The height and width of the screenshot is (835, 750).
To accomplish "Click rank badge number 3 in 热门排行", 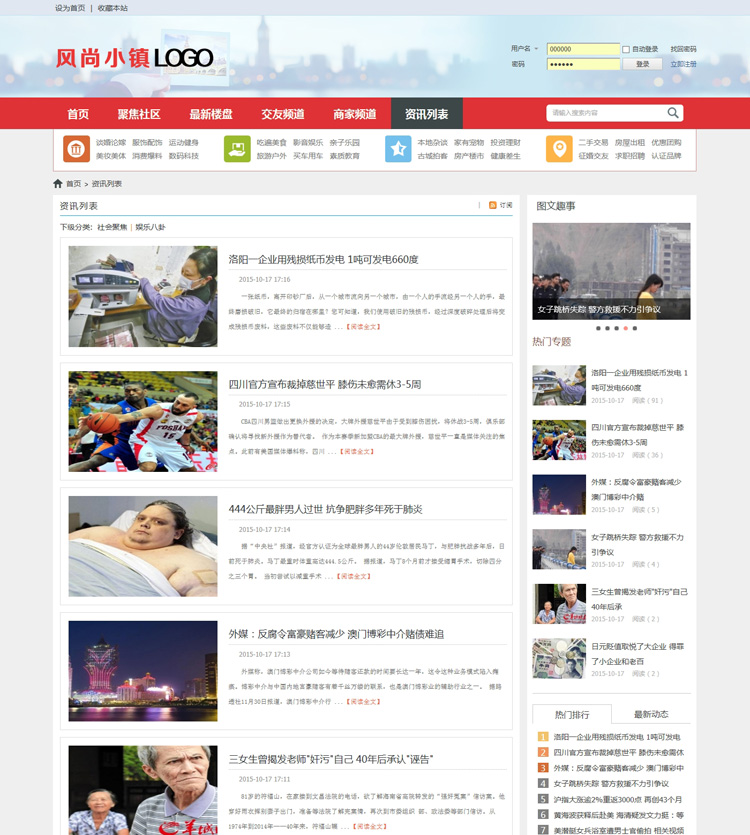I will 543,768.
